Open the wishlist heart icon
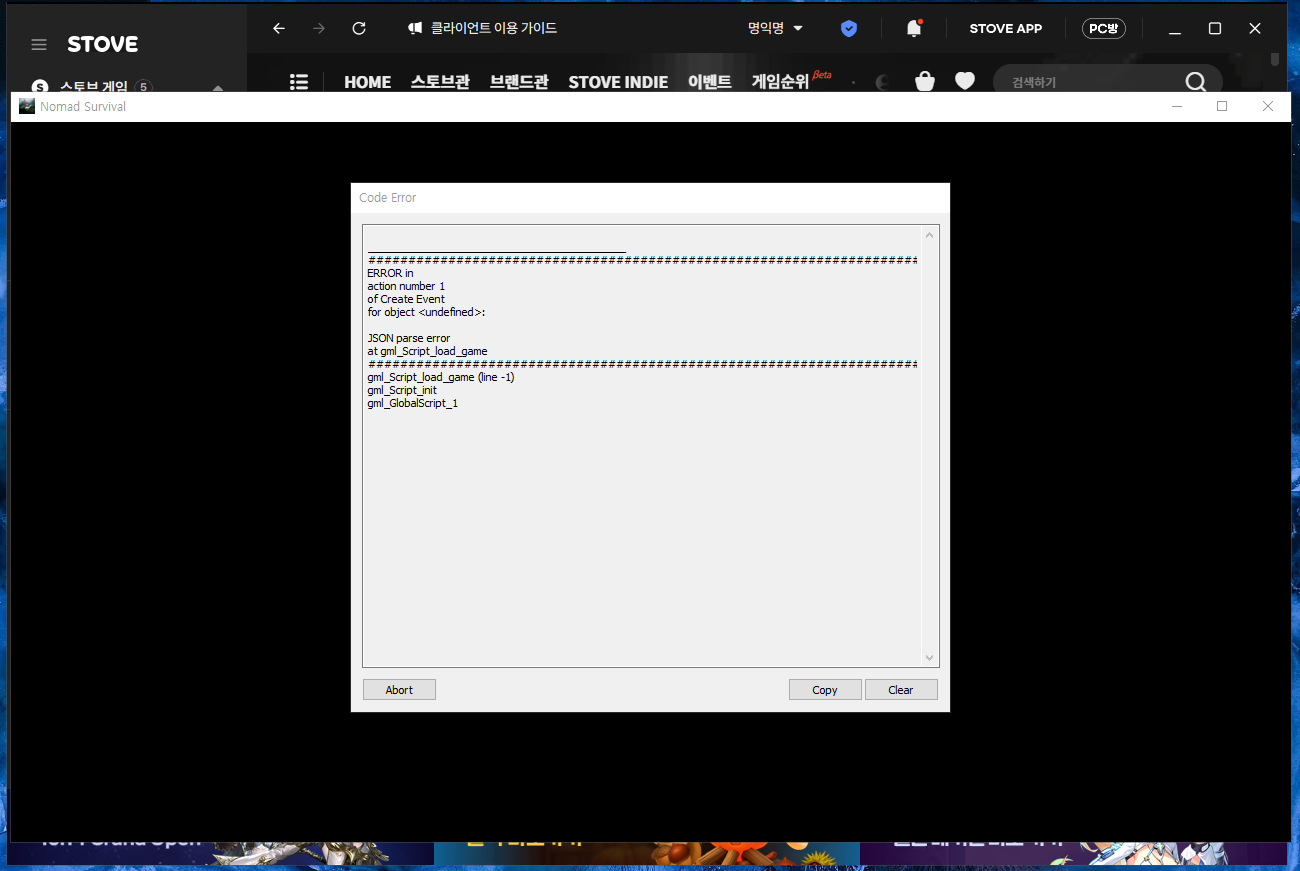Screen dimensions: 1300x871 click(964, 81)
